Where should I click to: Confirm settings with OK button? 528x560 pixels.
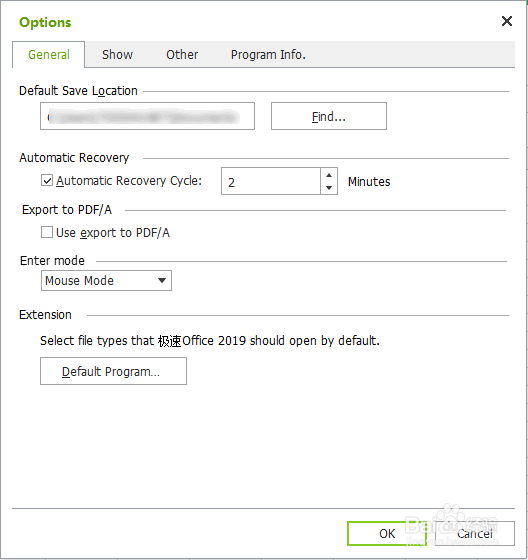tap(387, 534)
